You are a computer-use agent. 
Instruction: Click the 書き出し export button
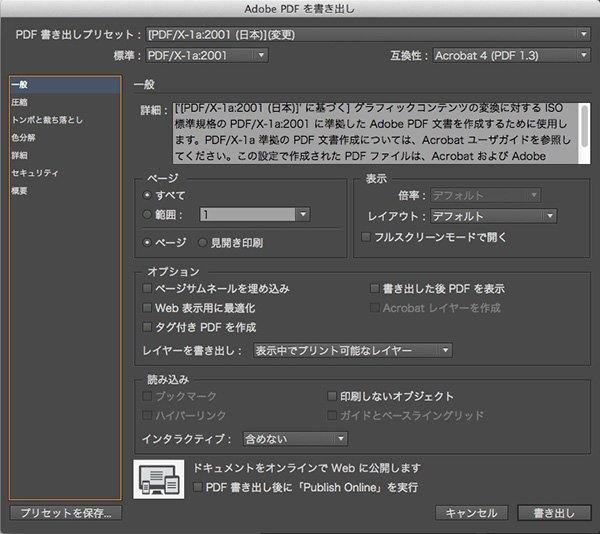pos(554,513)
